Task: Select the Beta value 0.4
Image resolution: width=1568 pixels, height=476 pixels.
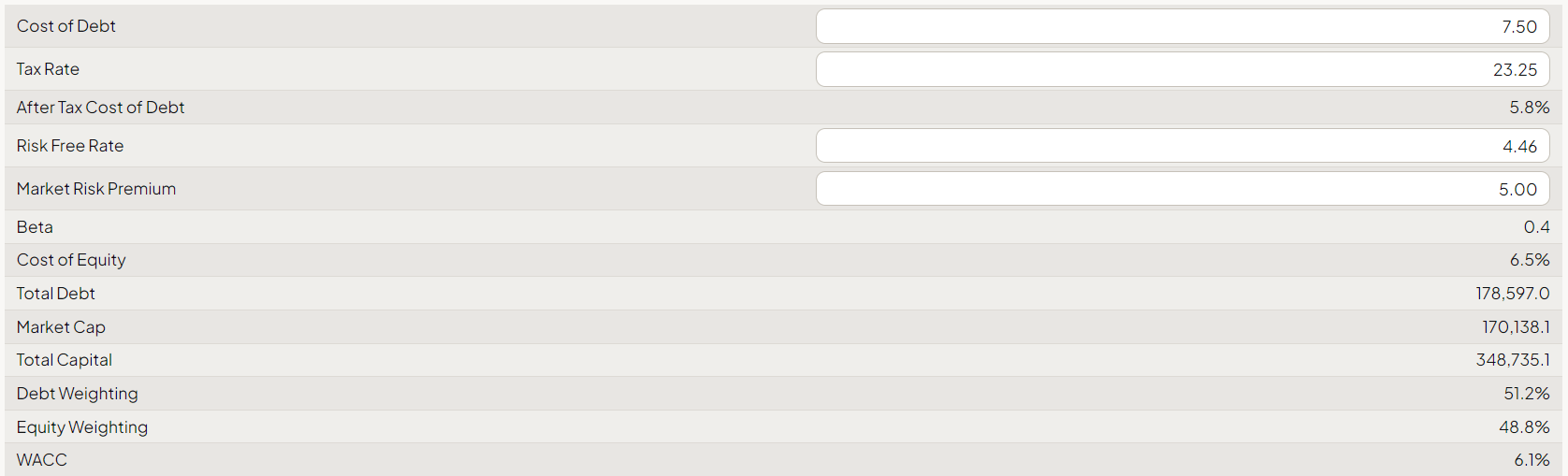Action: tap(1536, 227)
